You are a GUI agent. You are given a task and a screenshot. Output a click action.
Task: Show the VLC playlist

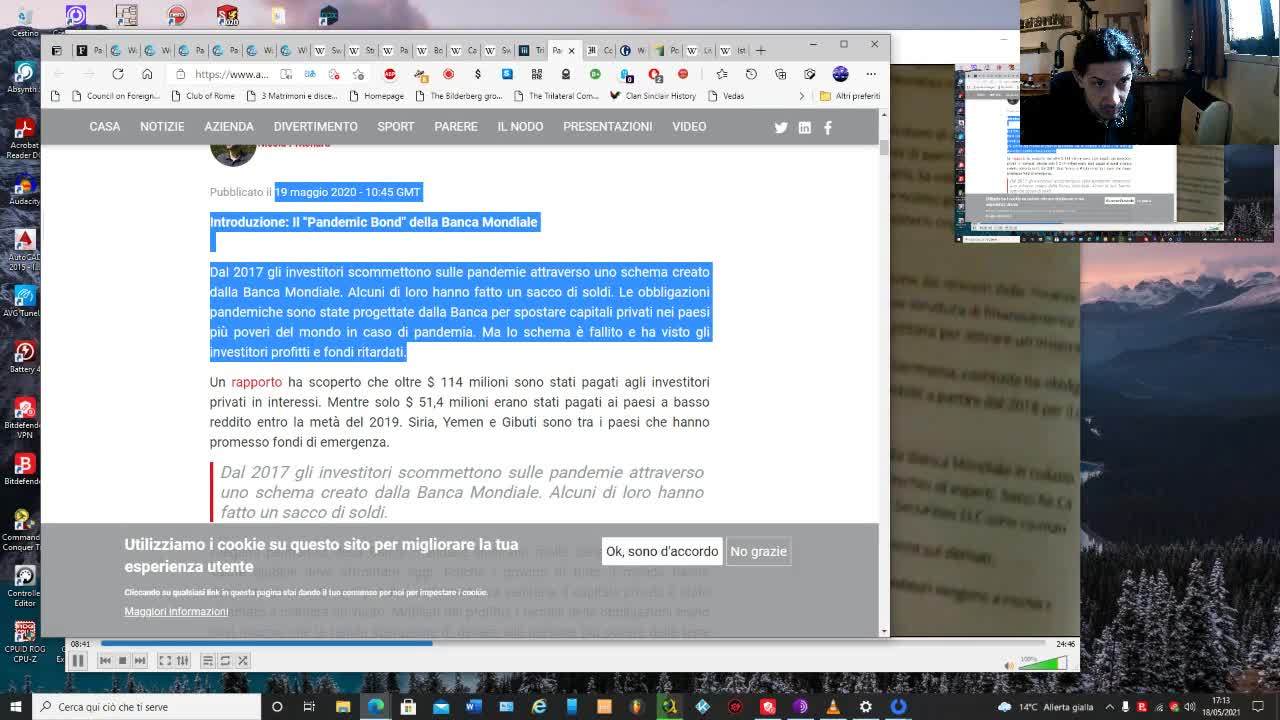(x=207, y=660)
